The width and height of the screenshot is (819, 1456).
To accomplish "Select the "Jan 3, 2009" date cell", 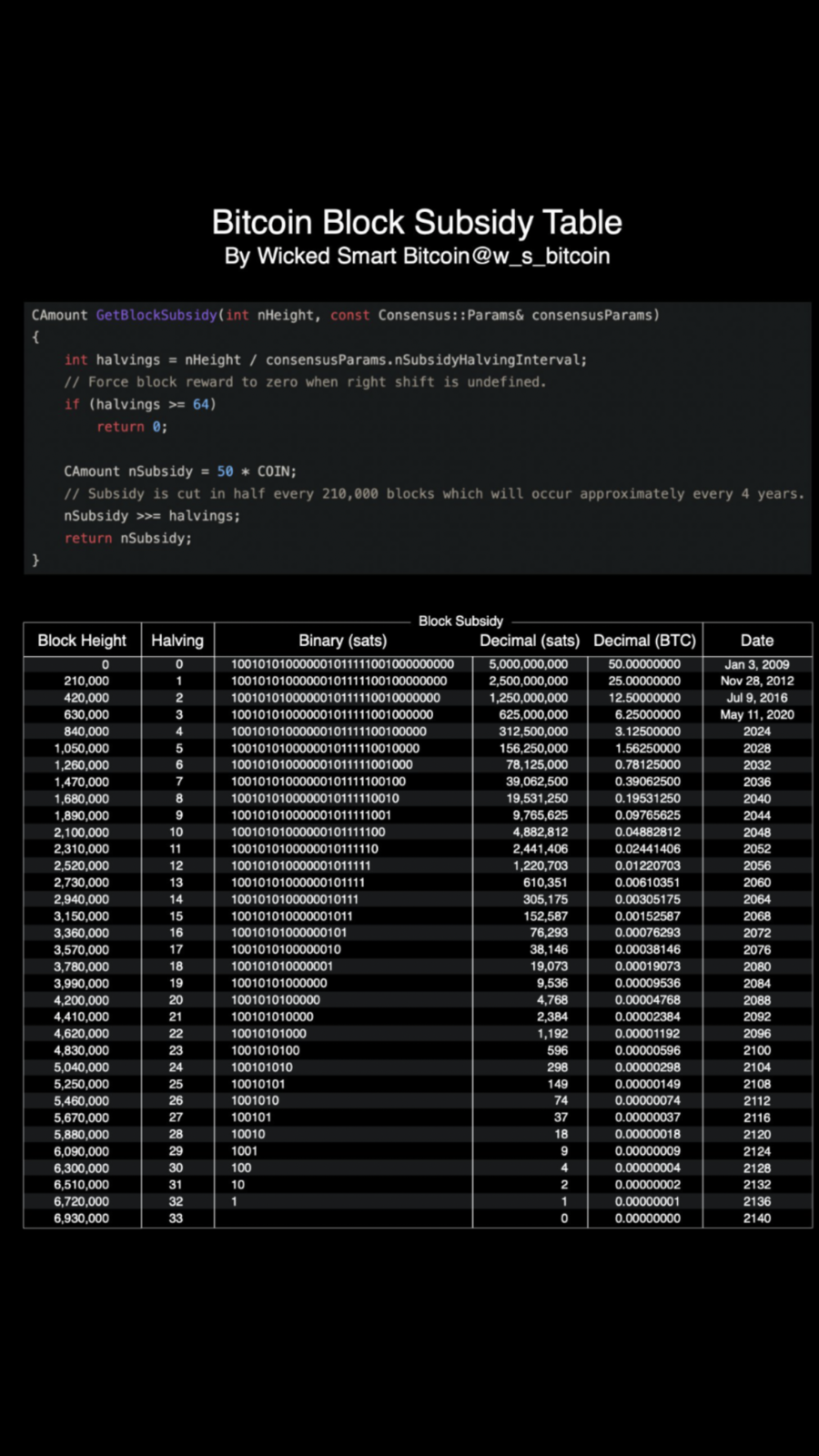I will click(x=757, y=664).
